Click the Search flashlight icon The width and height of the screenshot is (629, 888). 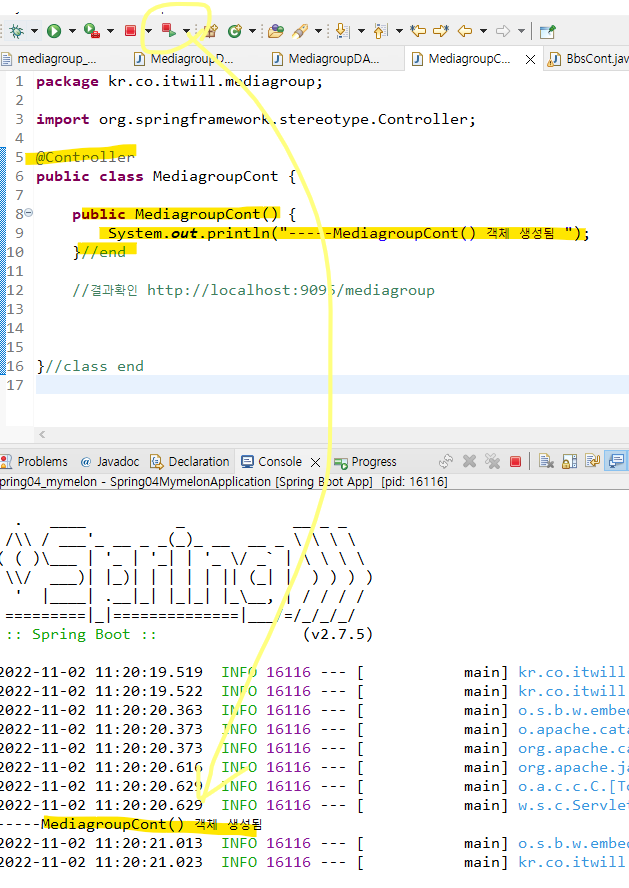[x=300, y=31]
